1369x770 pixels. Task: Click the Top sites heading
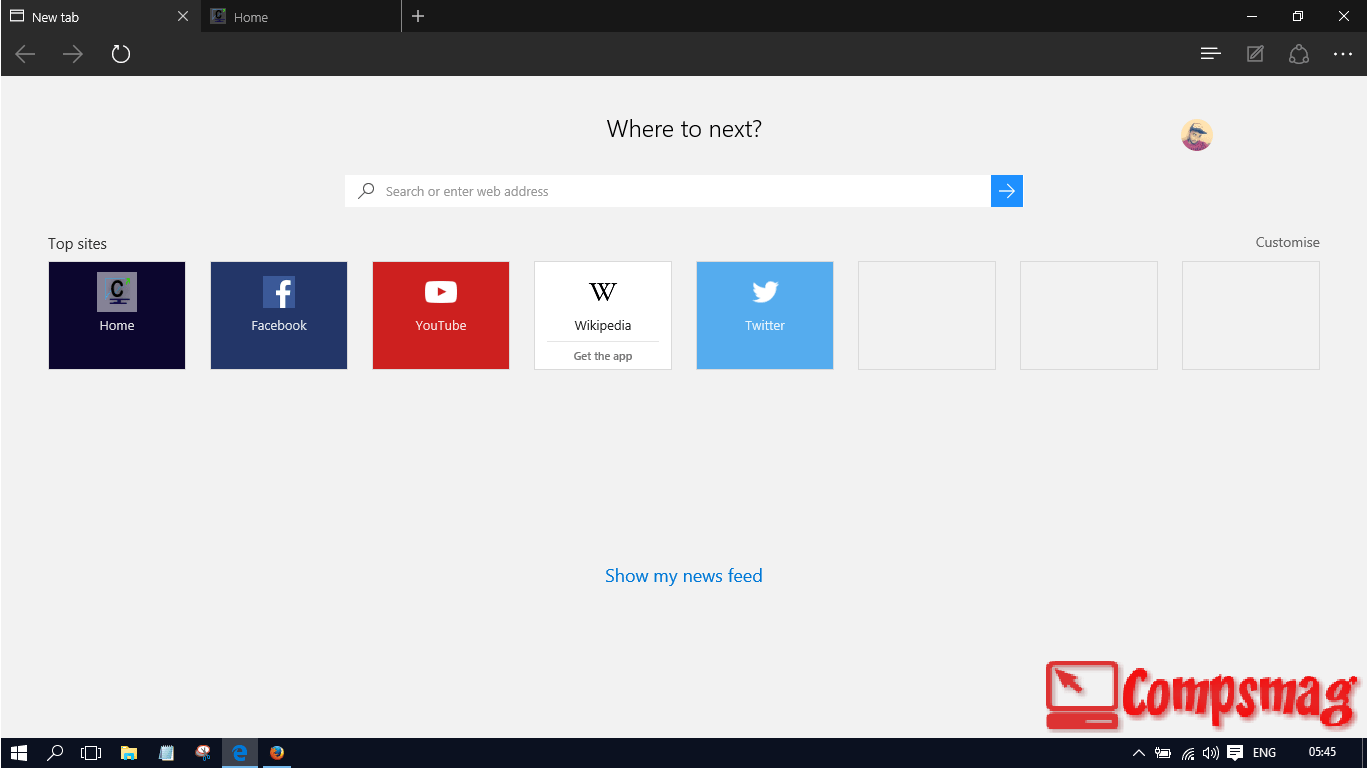pos(77,243)
